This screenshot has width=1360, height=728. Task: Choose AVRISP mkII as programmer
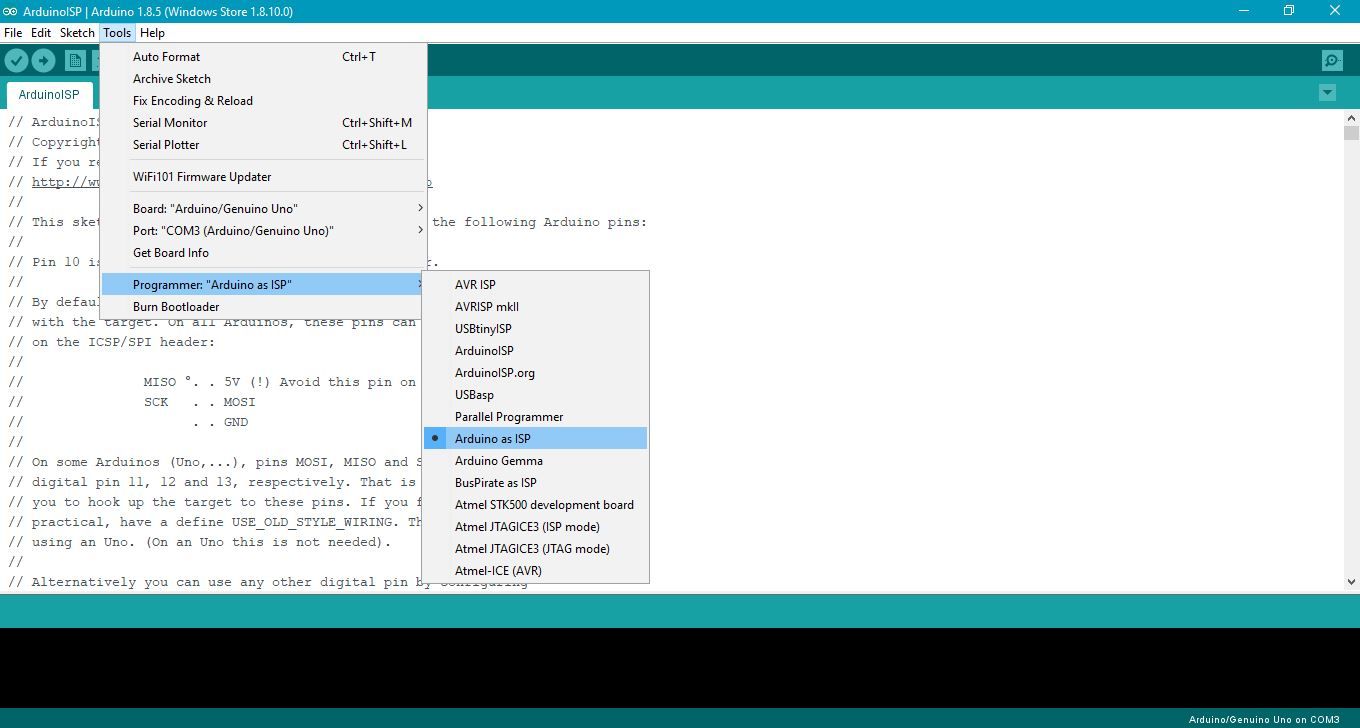(487, 306)
